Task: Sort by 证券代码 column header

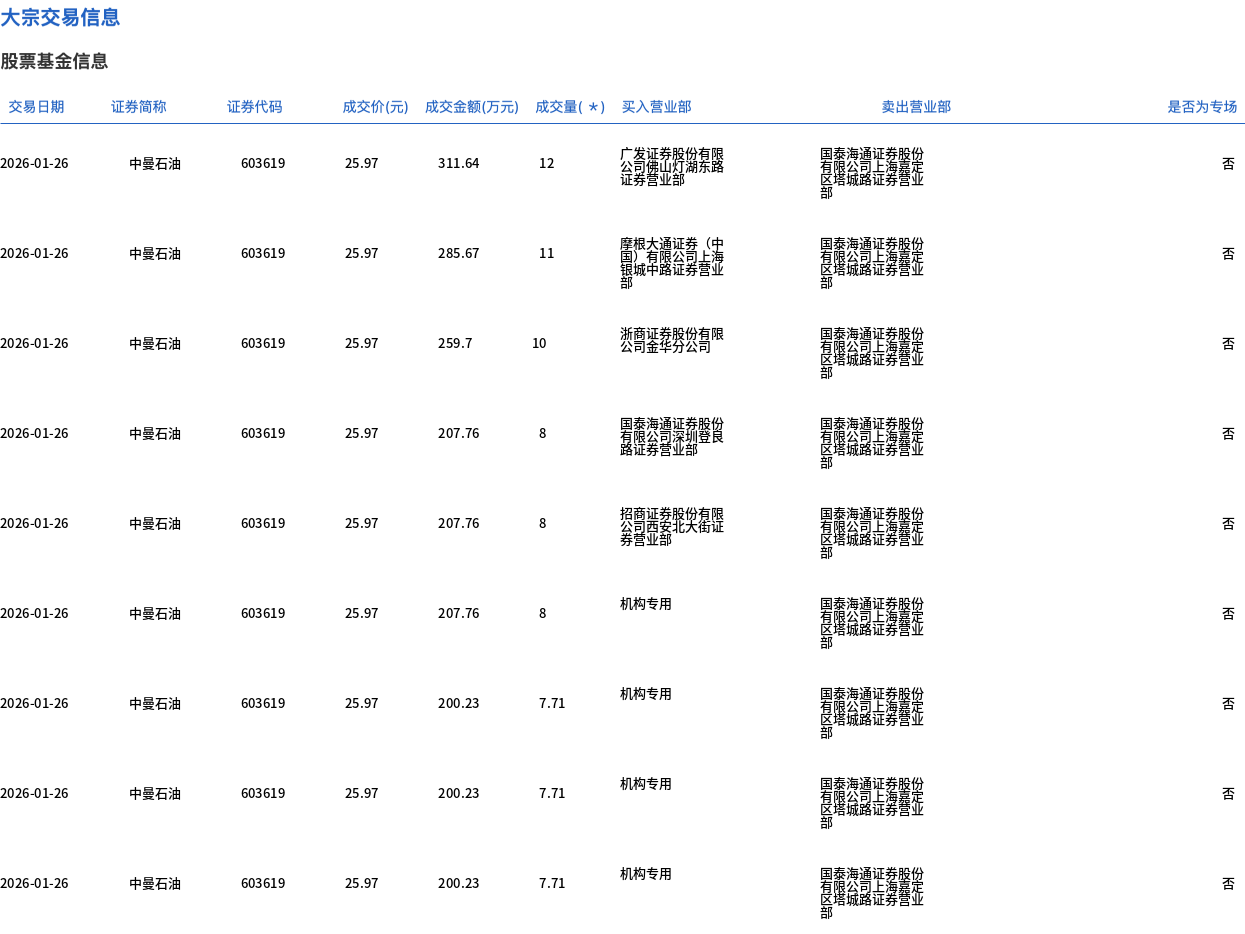Action: point(255,107)
